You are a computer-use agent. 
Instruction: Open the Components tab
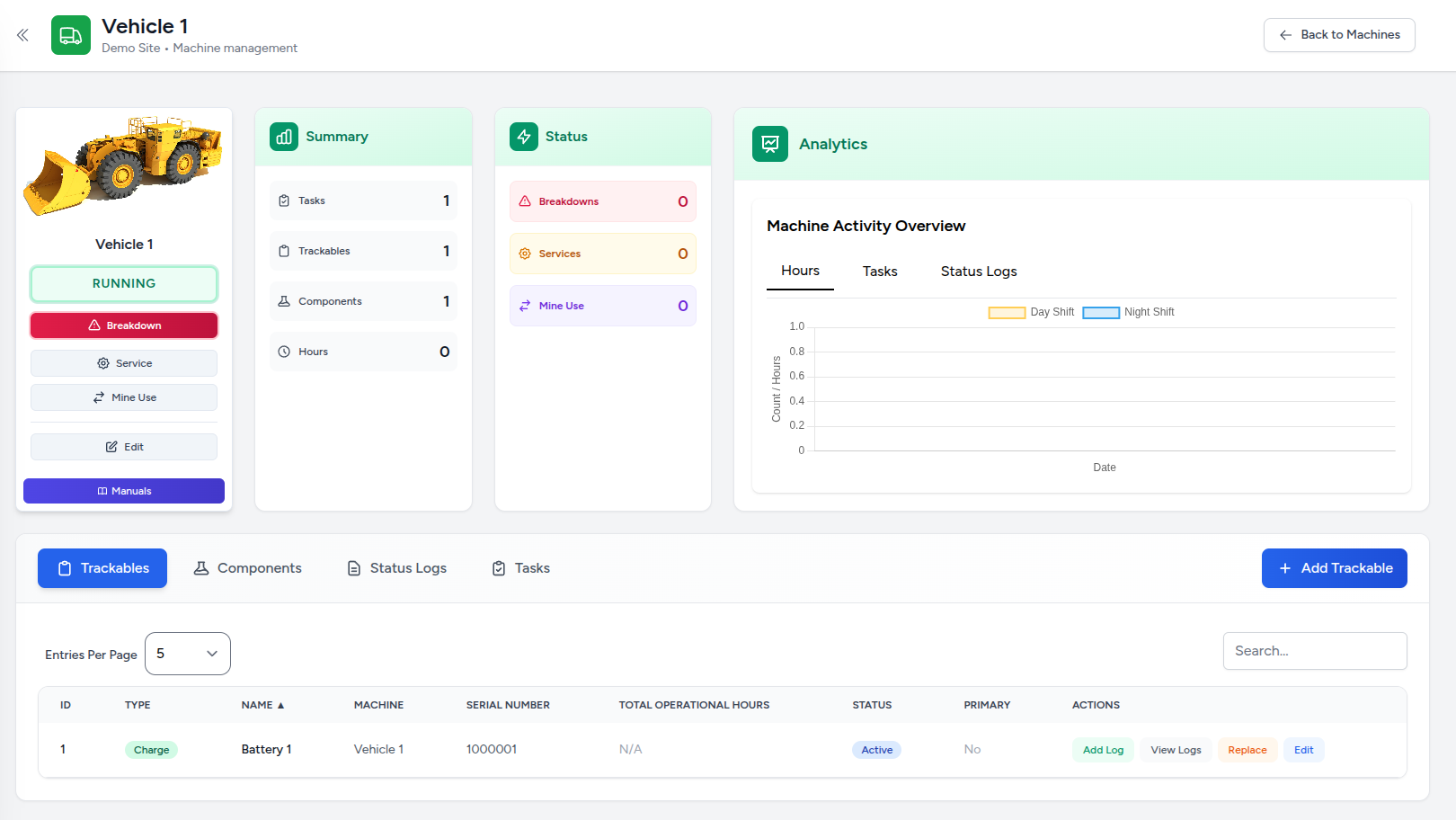248,568
